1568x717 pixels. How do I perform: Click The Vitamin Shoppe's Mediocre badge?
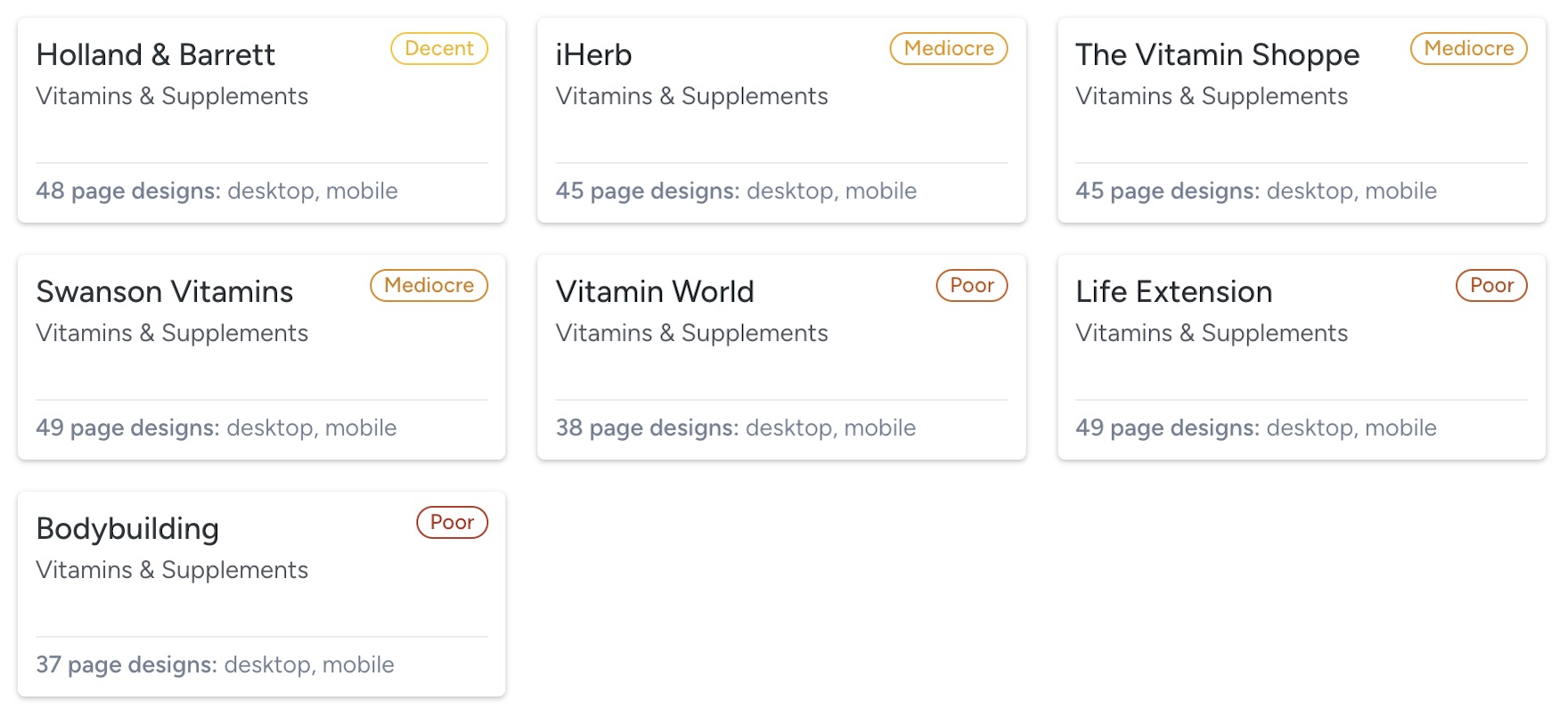click(1468, 49)
